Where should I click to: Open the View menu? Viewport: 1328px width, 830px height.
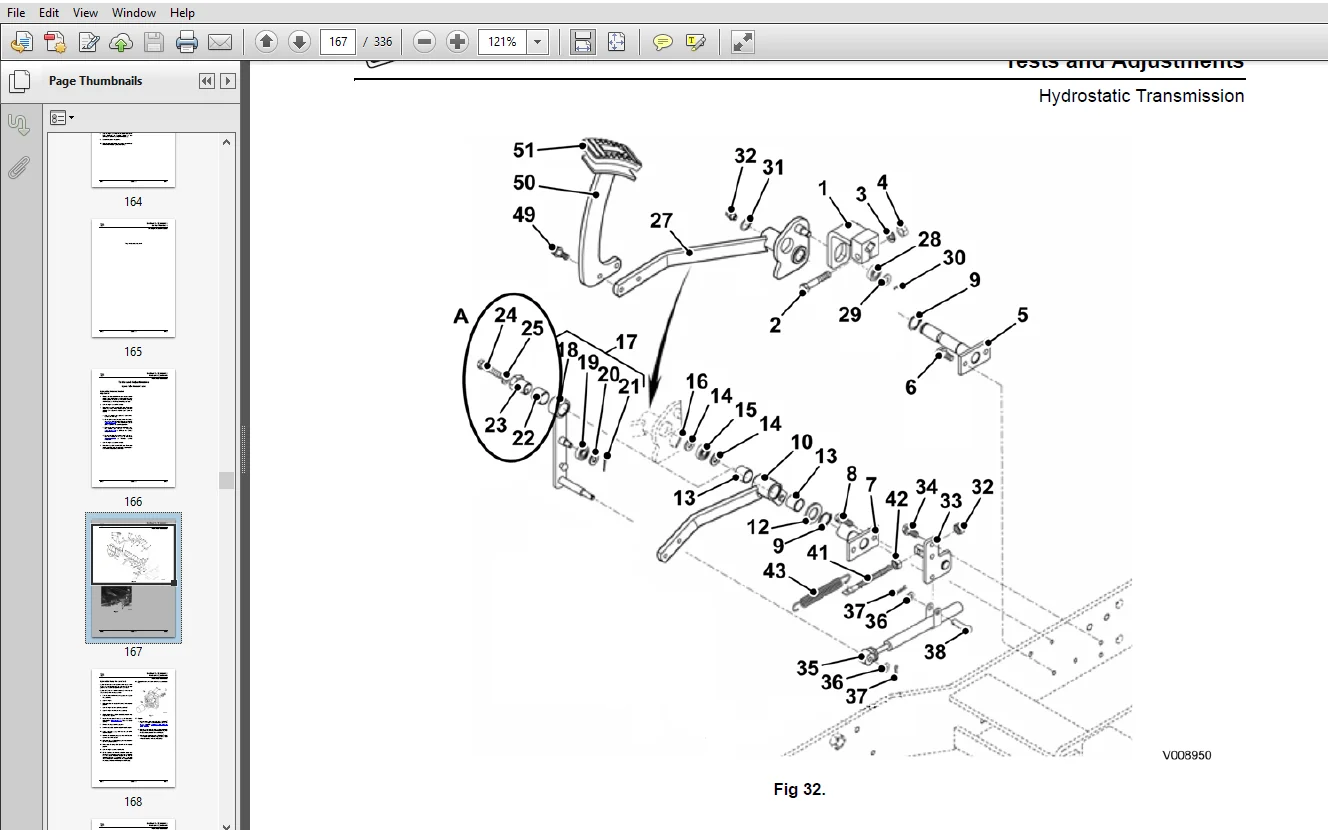pyautogui.click(x=85, y=13)
